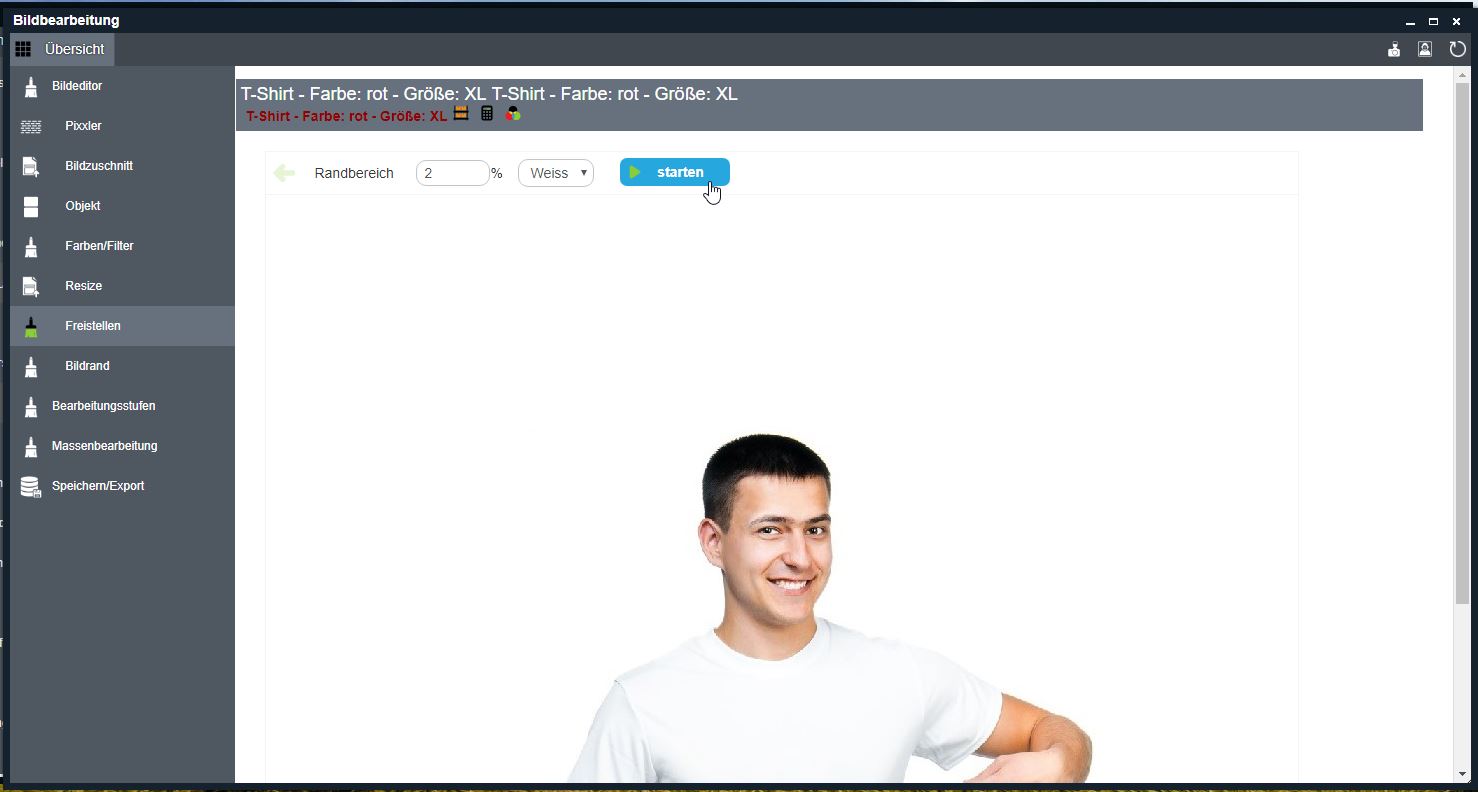This screenshot has height=792, width=1478.
Task: Open the Bildeditor brush icon entry
Action: point(31,86)
